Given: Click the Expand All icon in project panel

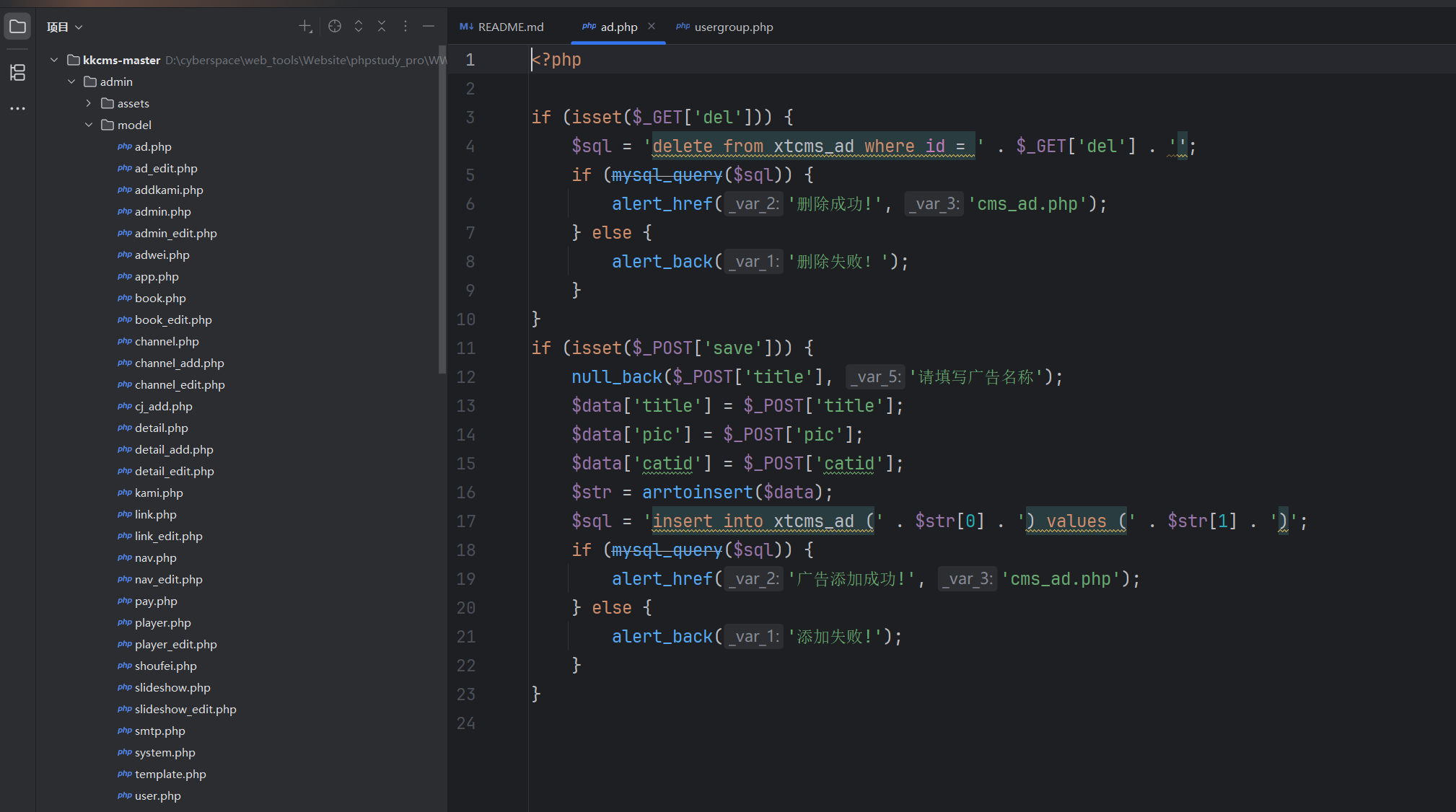Looking at the screenshot, I should (359, 27).
